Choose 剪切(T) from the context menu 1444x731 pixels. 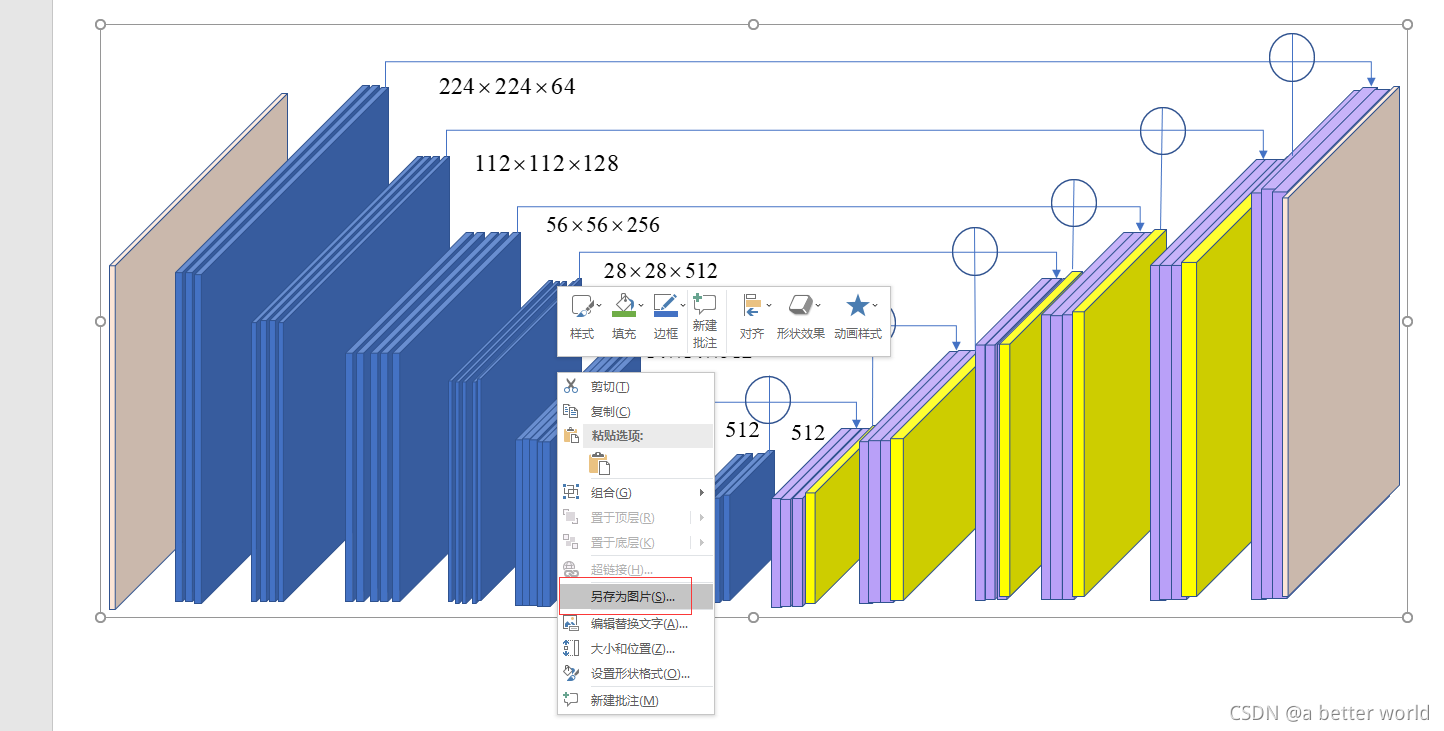point(635,387)
